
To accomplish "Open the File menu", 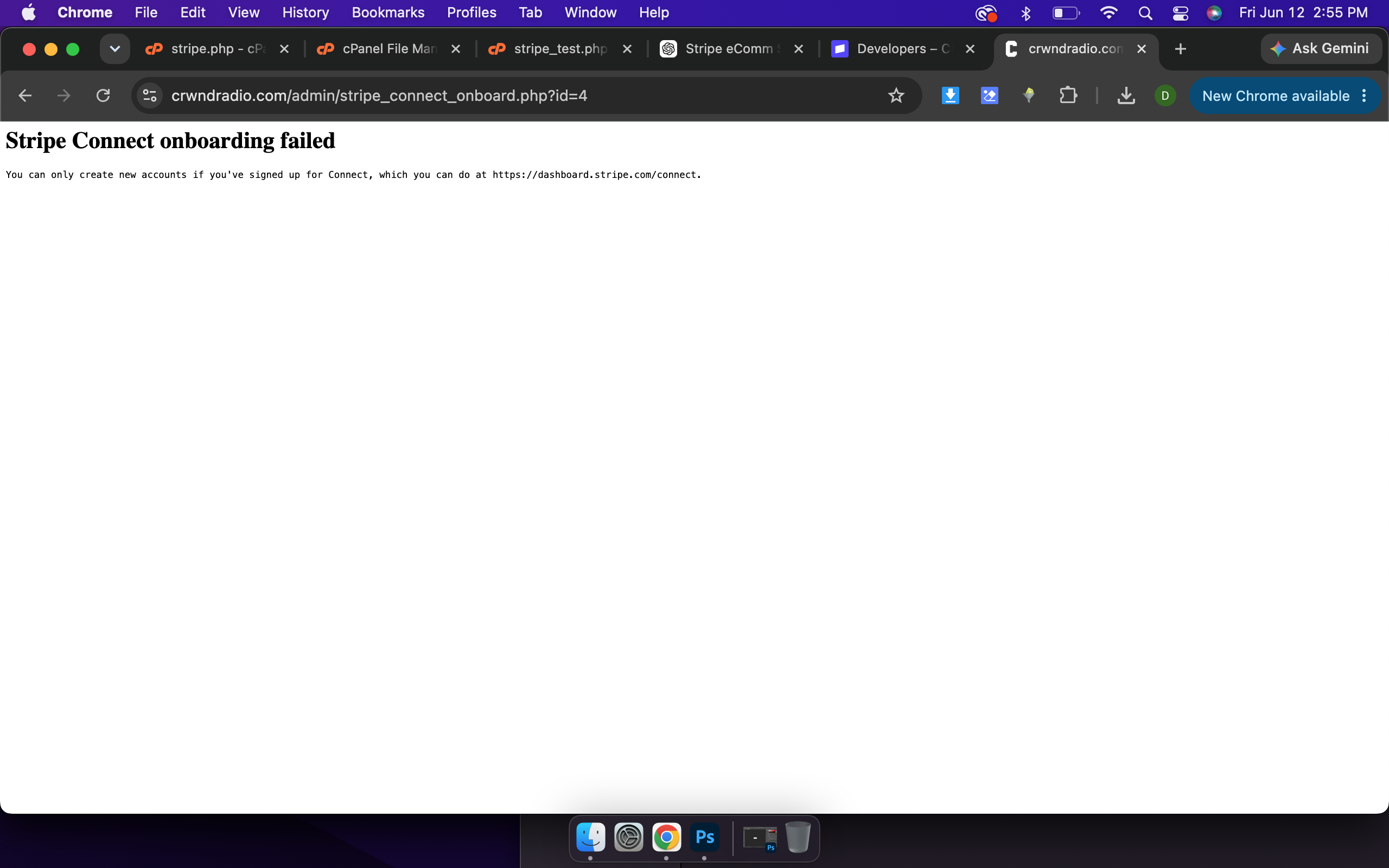I will point(146,12).
